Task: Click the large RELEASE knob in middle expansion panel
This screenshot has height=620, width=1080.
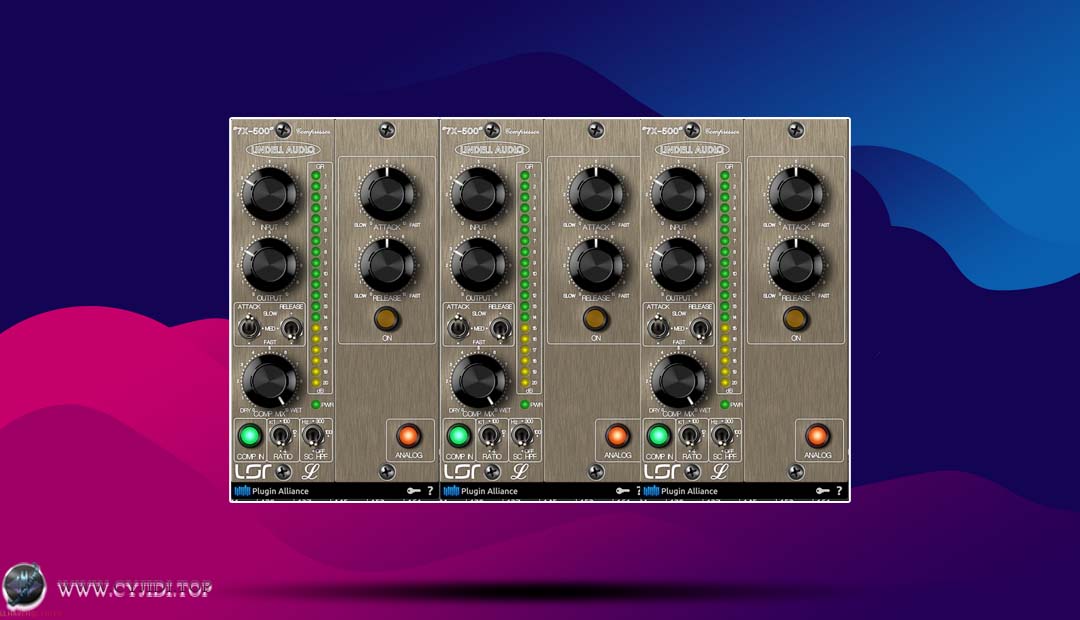Action: pos(596,265)
